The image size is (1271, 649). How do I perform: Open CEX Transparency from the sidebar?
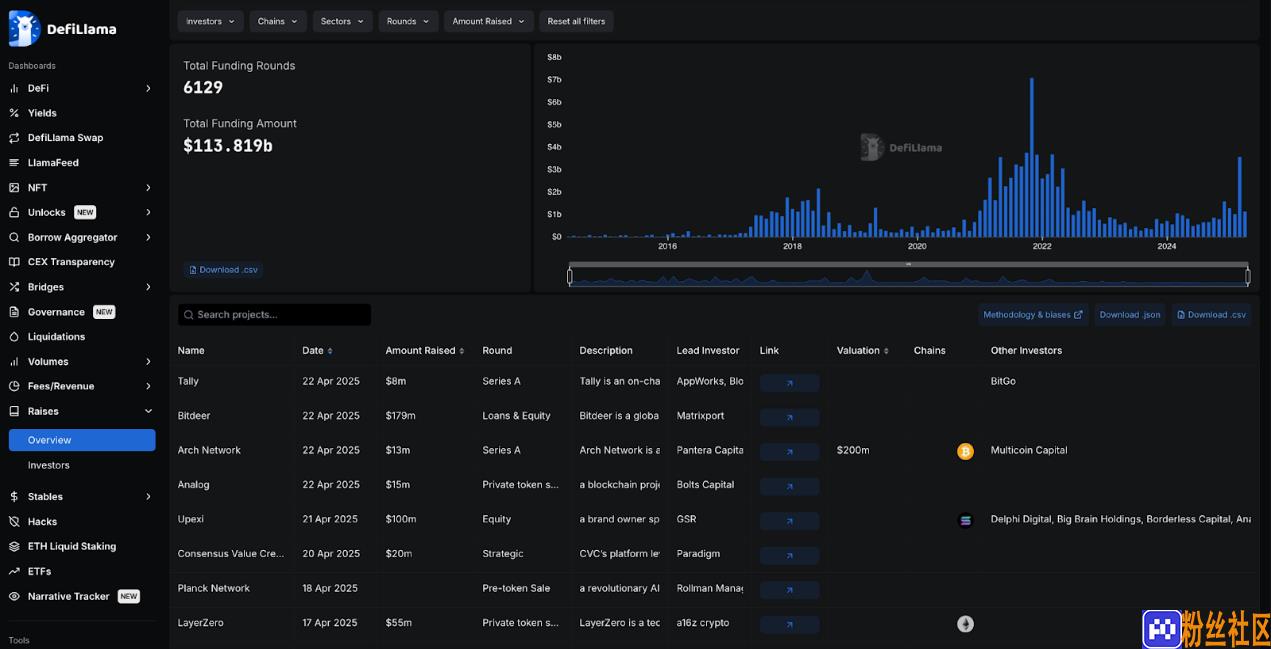[x=71, y=262]
